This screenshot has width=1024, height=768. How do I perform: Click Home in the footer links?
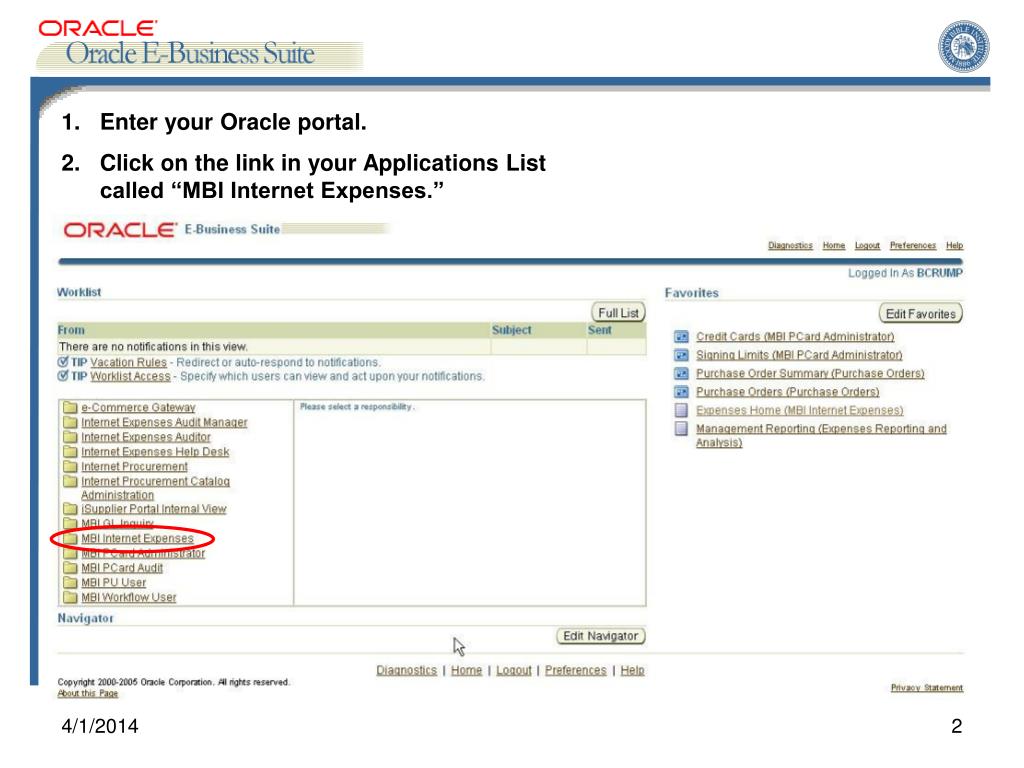pos(466,671)
